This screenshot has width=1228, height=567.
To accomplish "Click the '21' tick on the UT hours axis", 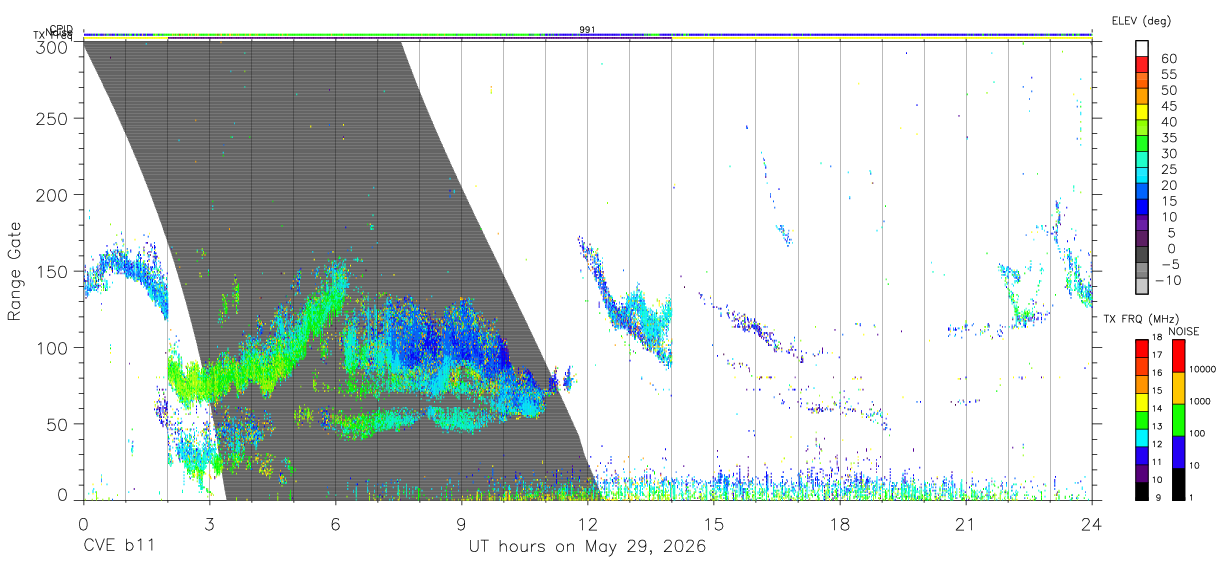I will [965, 525].
